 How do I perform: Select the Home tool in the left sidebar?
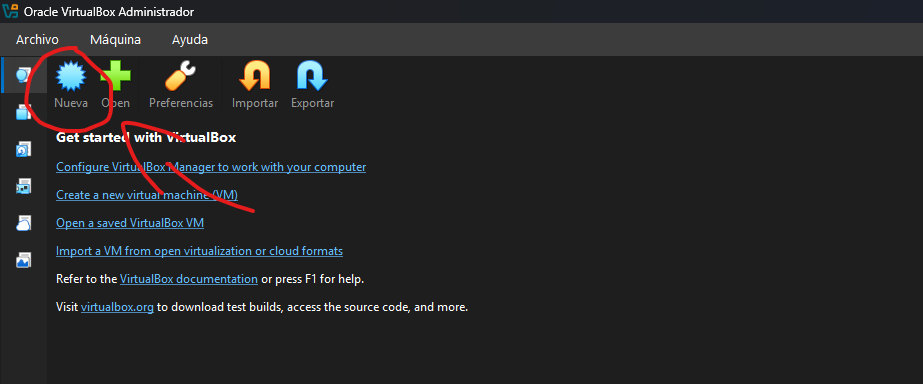(x=24, y=75)
